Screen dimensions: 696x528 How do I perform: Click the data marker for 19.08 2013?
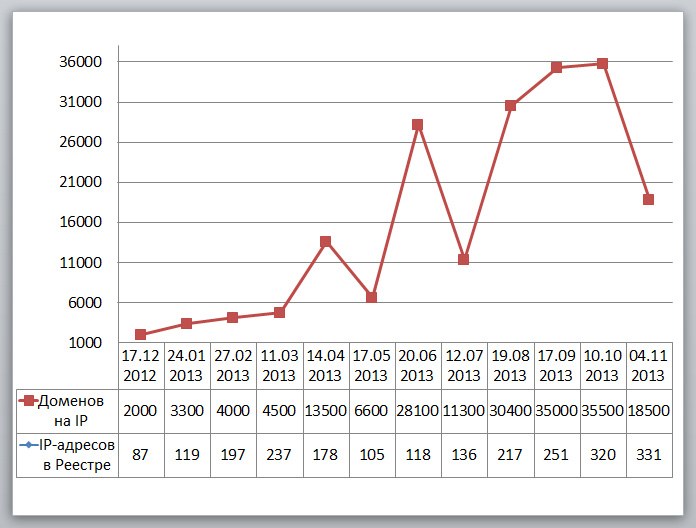[x=510, y=106]
